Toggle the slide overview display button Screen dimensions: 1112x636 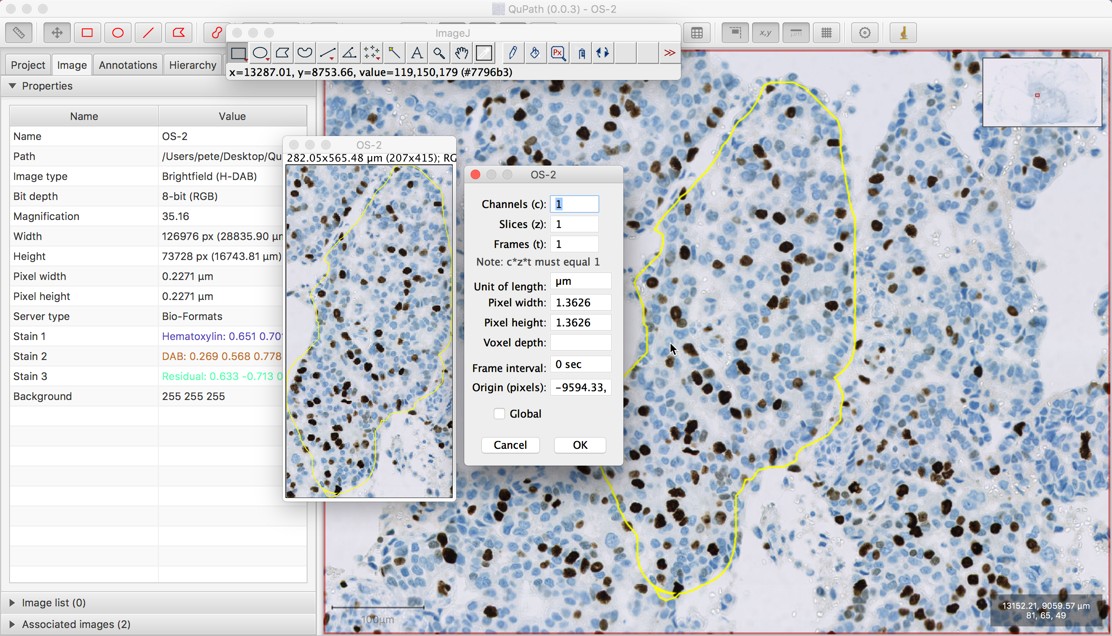(735, 33)
